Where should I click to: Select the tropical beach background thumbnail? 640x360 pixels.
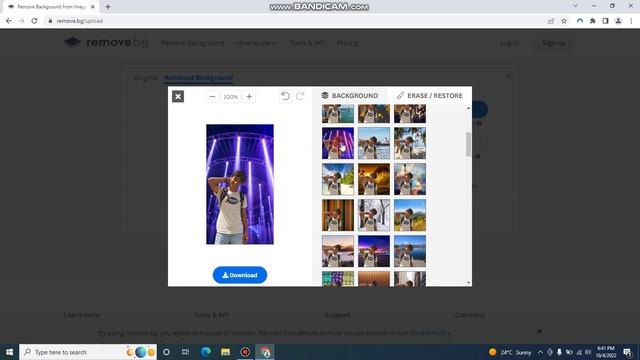(338, 179)
